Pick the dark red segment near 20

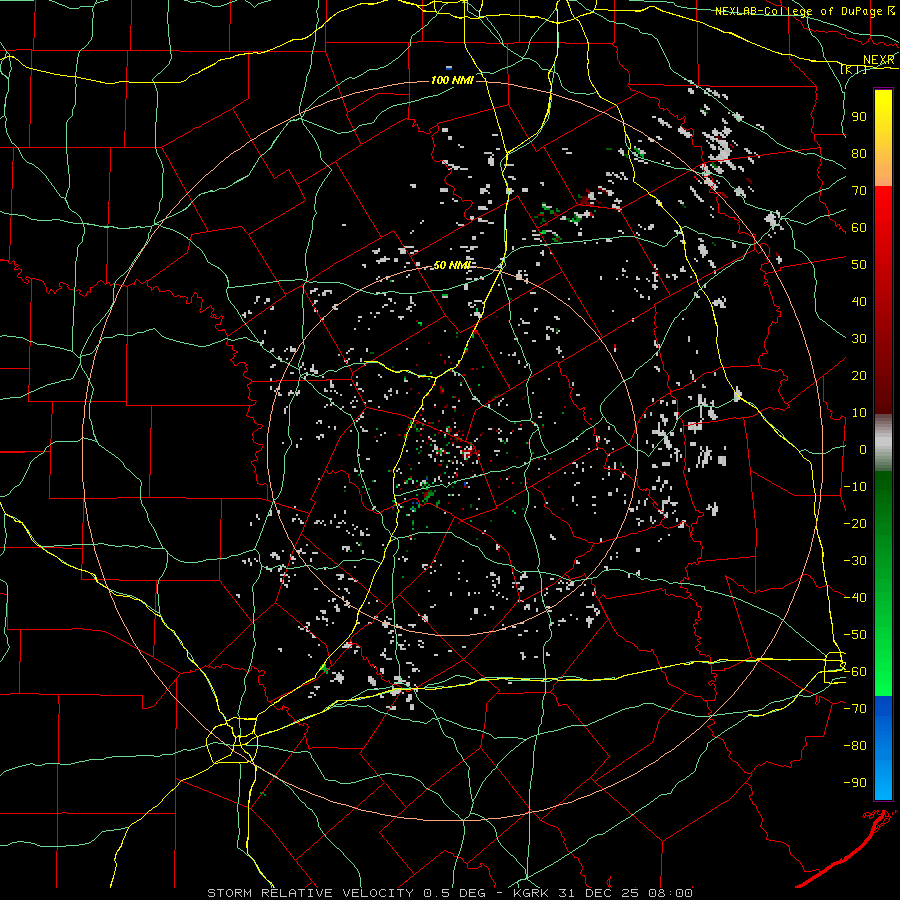pos(883,376)
